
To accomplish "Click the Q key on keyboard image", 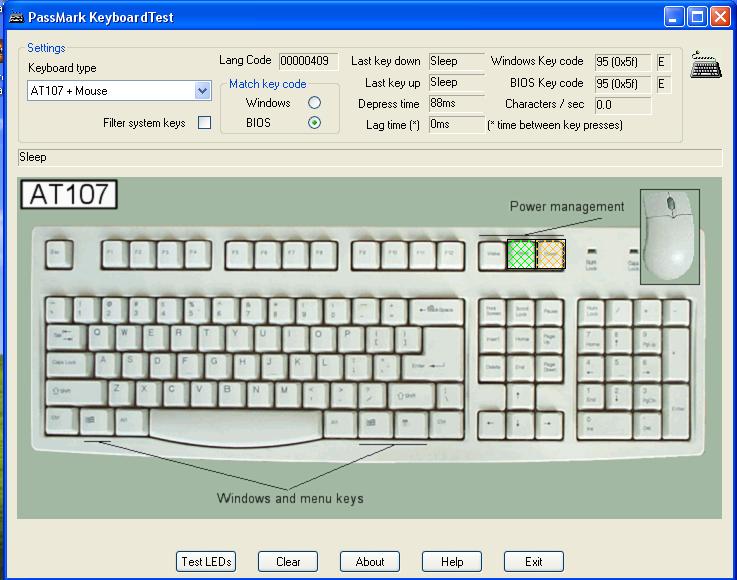I will [102, 338].
